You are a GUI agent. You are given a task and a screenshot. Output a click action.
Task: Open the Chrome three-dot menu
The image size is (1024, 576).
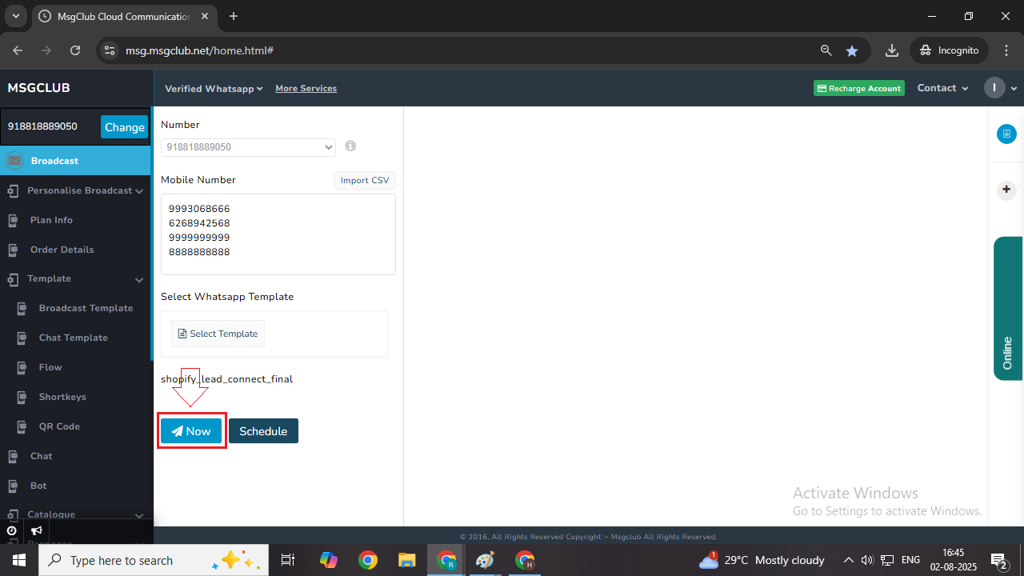1006,50
